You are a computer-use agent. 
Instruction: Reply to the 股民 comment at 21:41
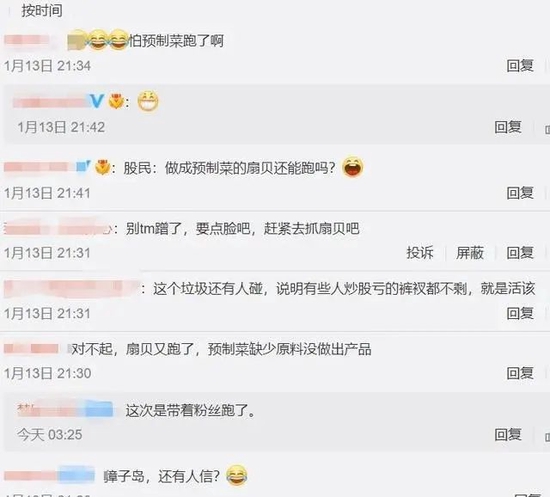520,193
